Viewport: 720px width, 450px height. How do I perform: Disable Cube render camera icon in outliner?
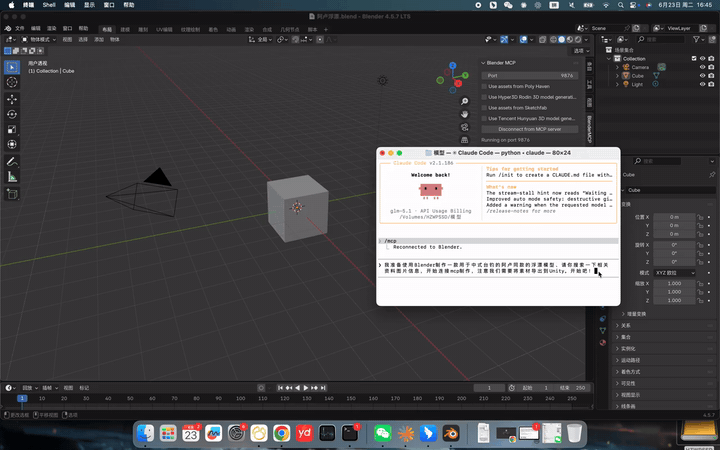tap(711, 76)
